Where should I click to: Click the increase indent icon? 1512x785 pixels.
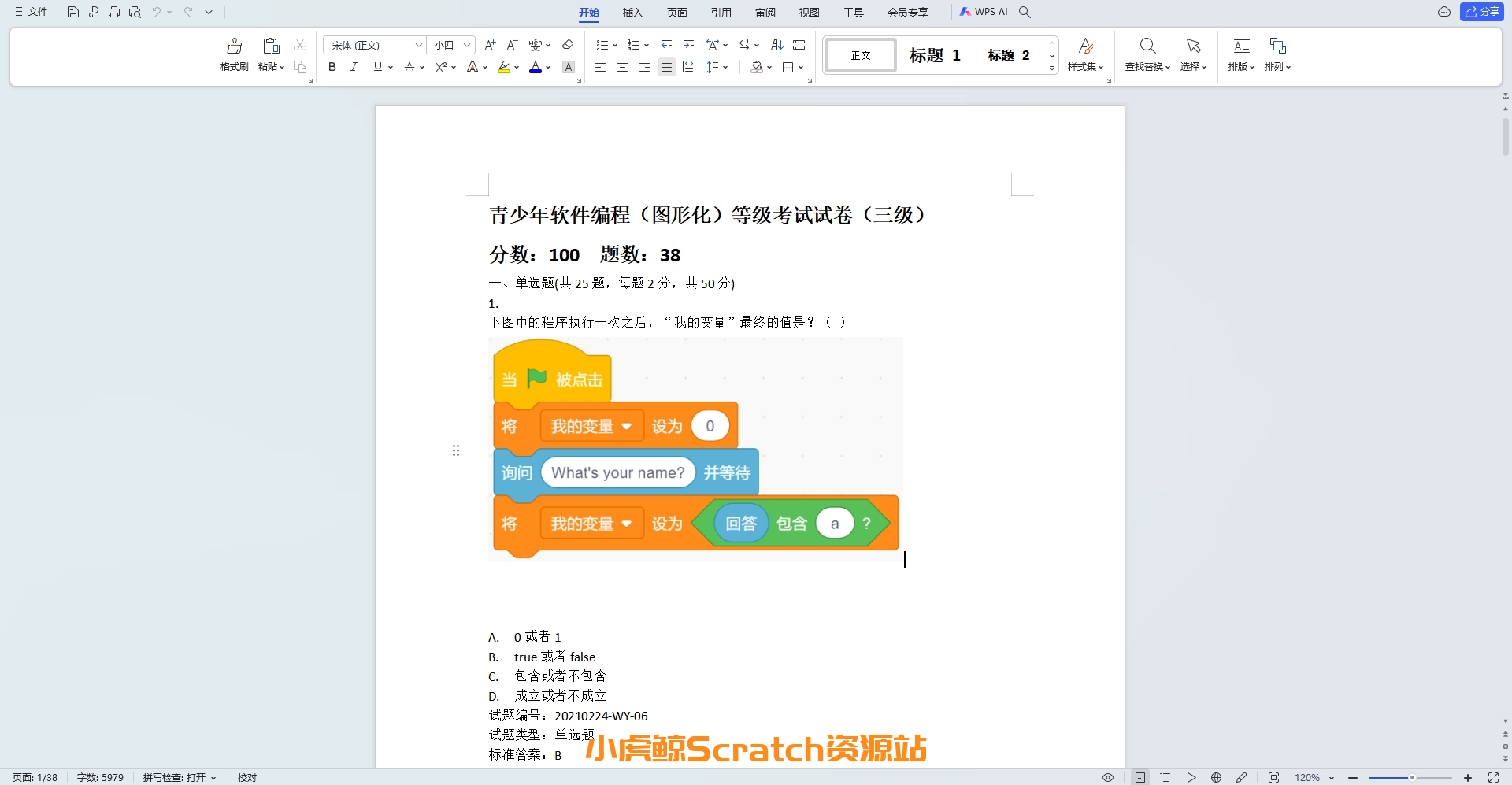coord(688,45)
